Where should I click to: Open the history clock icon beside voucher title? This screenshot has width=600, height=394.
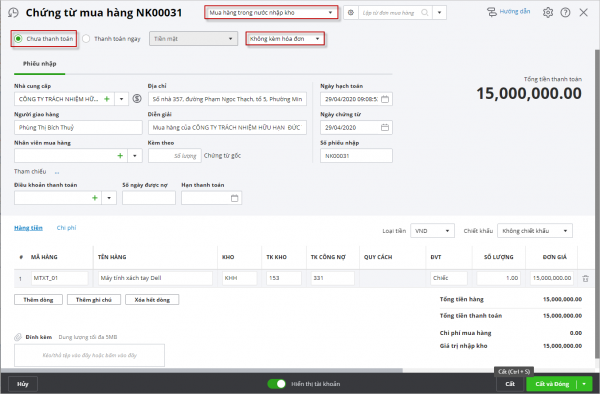tap(13, 13)
